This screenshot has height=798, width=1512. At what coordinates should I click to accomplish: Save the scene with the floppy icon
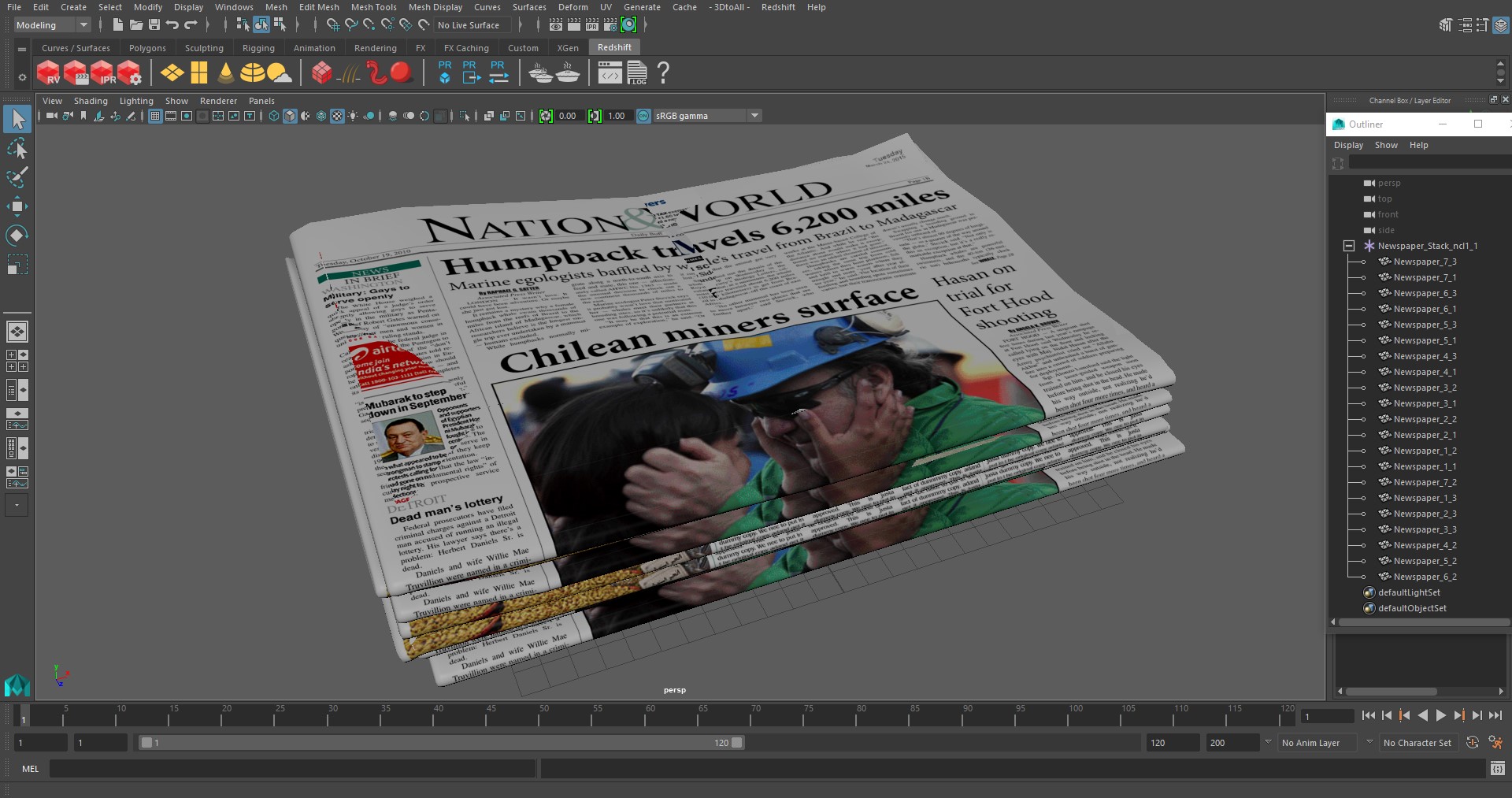(154, 25)
